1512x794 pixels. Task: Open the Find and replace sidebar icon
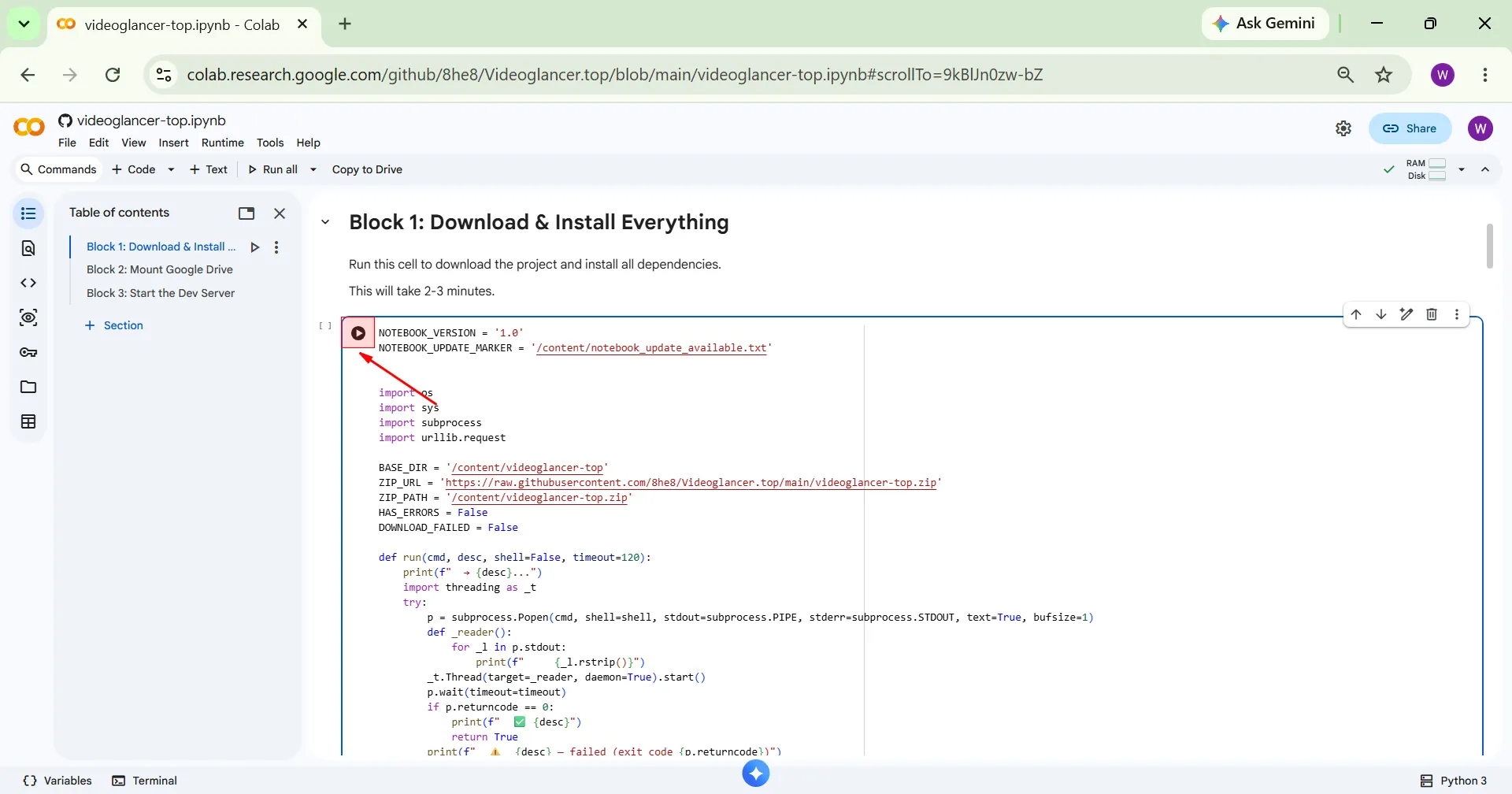coord(28,248)
